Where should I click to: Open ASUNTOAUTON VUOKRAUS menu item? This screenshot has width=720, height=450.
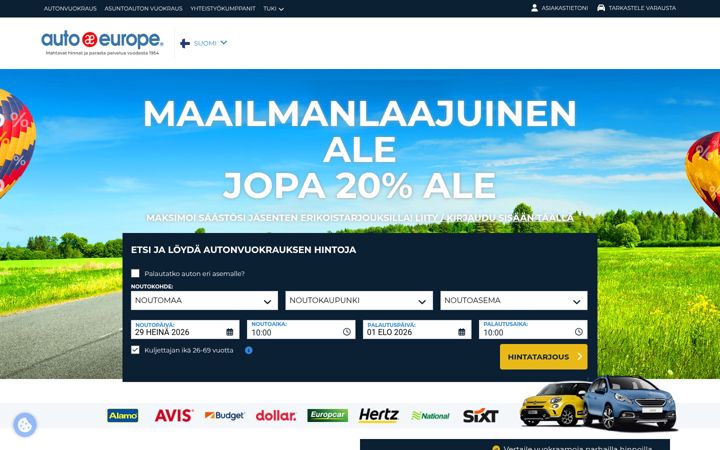[x=143, y=8]
